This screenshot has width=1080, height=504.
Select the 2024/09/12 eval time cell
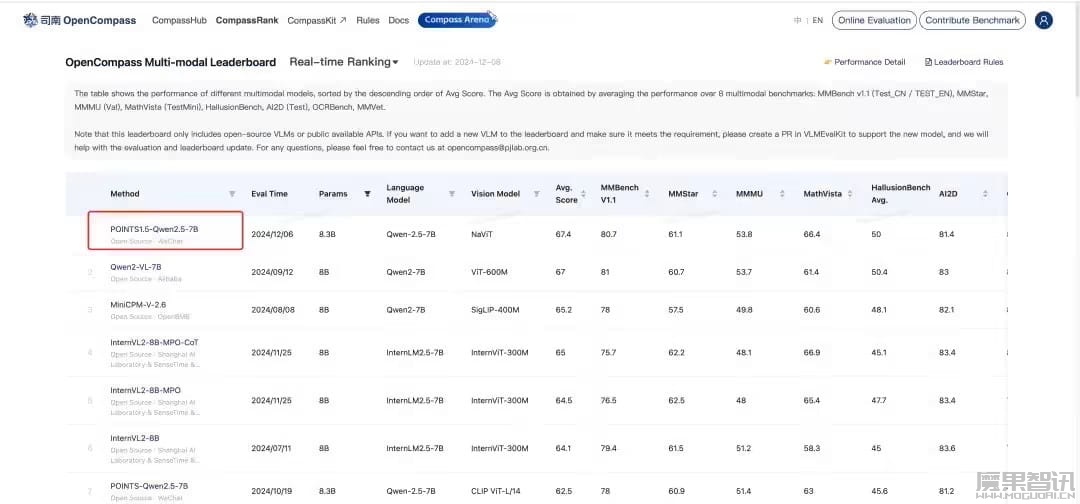coord(272,272)
